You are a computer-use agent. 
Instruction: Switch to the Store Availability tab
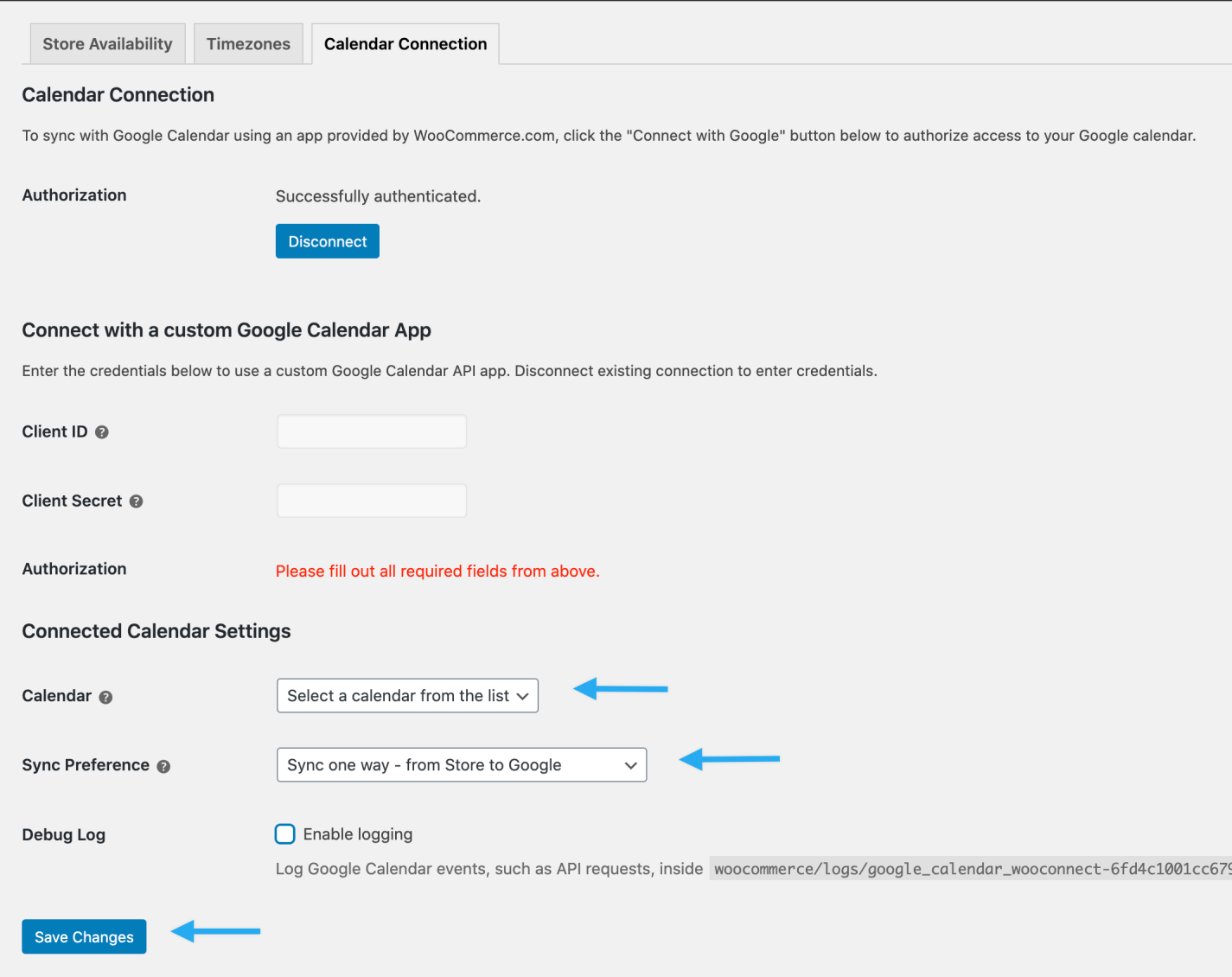pos(107,43)
